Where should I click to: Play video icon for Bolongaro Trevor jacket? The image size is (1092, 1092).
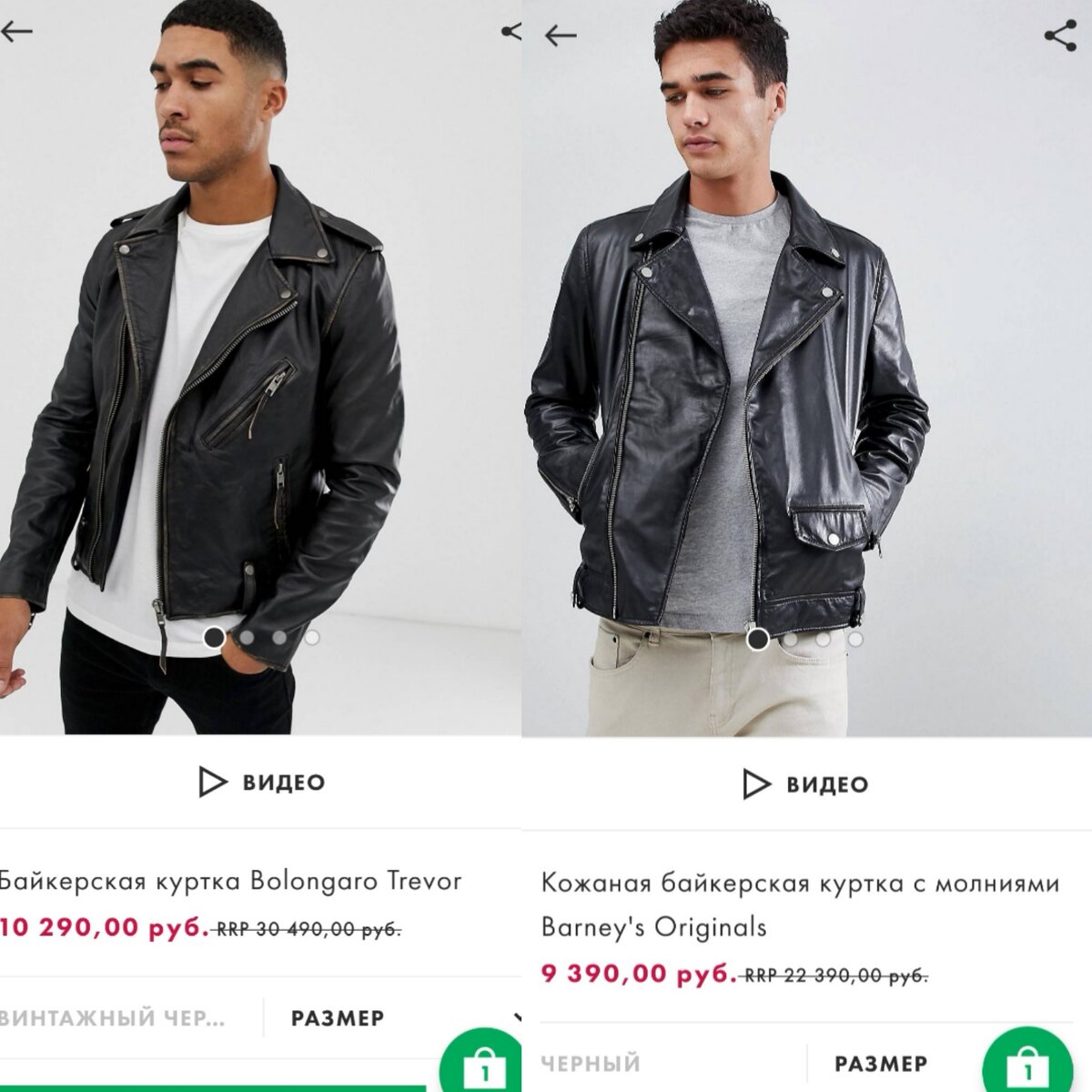tap(212, 782)
